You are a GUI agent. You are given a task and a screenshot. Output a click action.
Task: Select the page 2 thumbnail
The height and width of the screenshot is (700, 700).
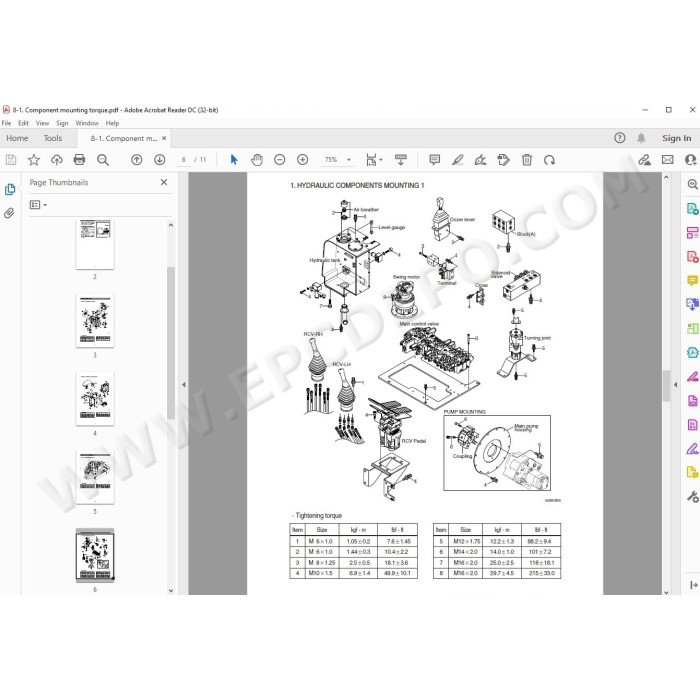pyautogui.click(x=95, y=244)
